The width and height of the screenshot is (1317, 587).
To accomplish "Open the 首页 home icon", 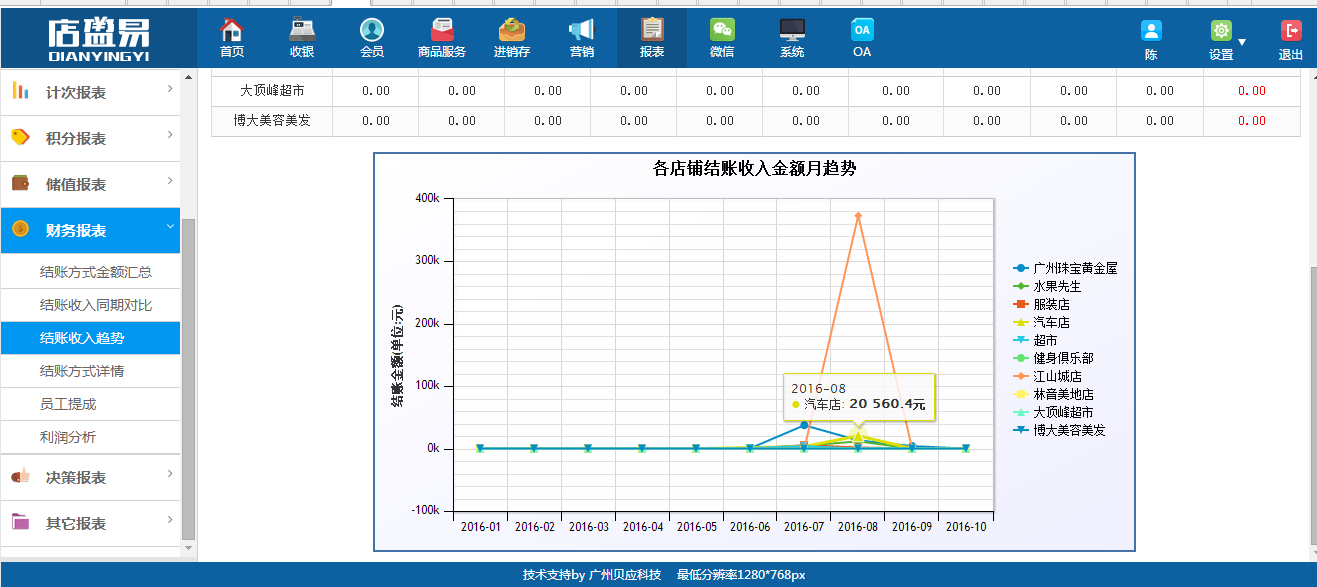I will [232, 30].
